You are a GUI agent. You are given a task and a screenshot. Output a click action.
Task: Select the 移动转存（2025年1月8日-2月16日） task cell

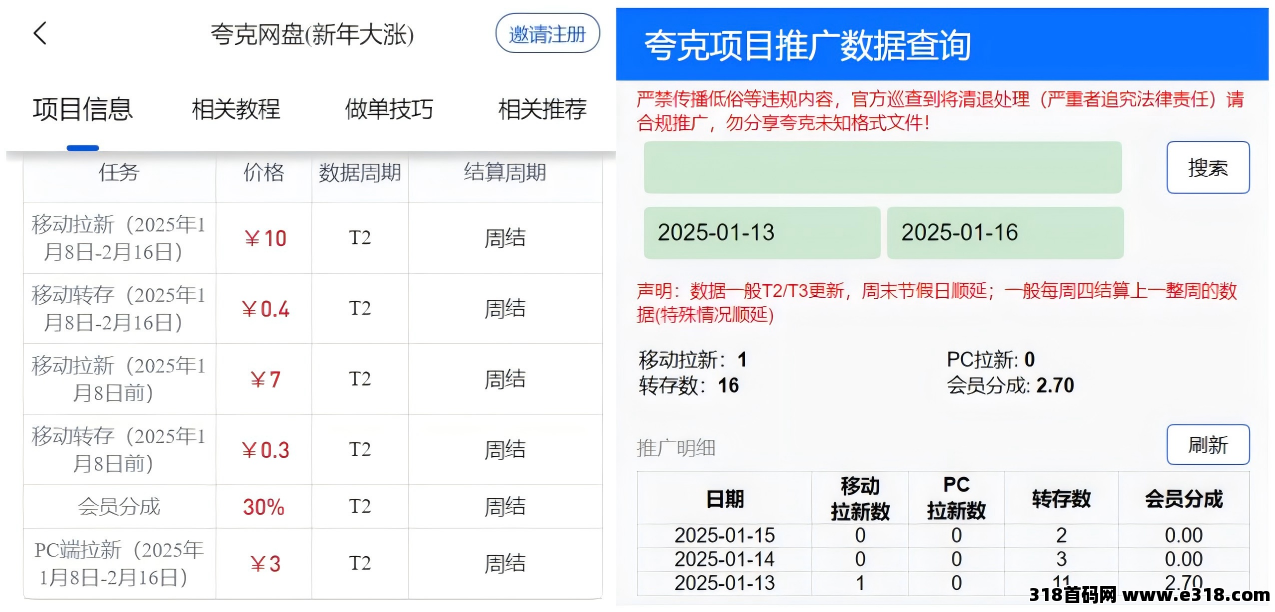click(x=119, y=309)
